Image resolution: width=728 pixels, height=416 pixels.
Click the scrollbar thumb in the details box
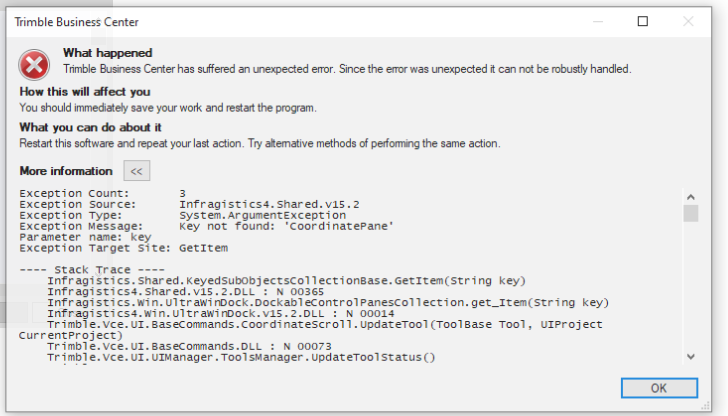[691, 213]
